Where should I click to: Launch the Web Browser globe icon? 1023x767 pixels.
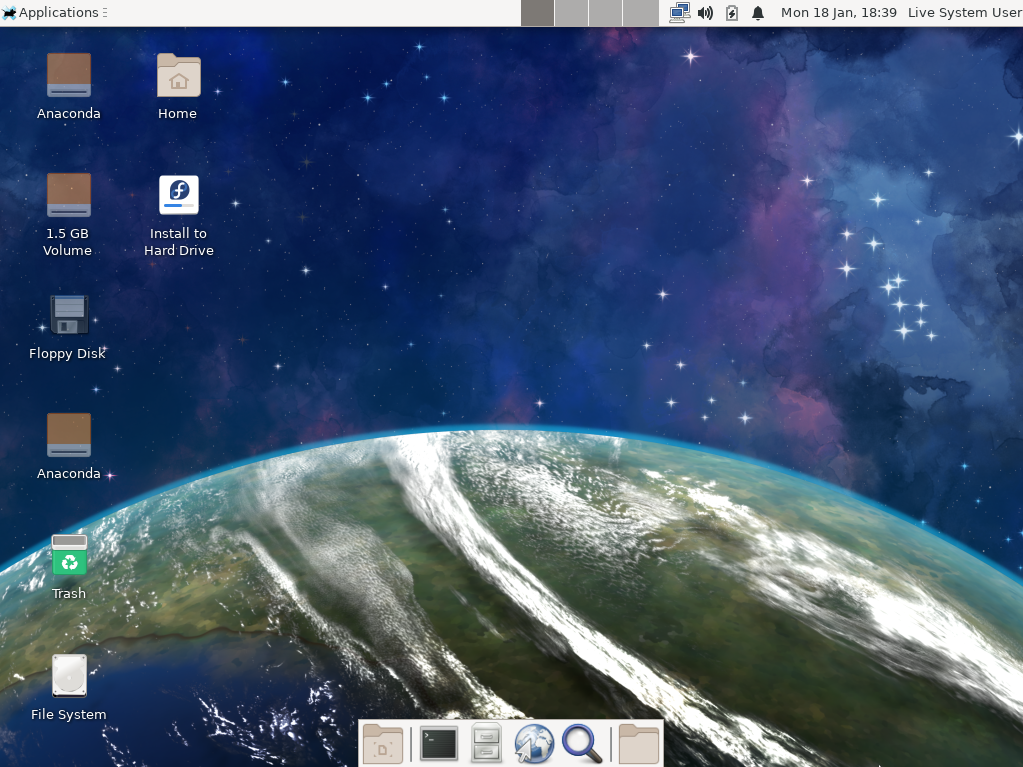point(534,744)
